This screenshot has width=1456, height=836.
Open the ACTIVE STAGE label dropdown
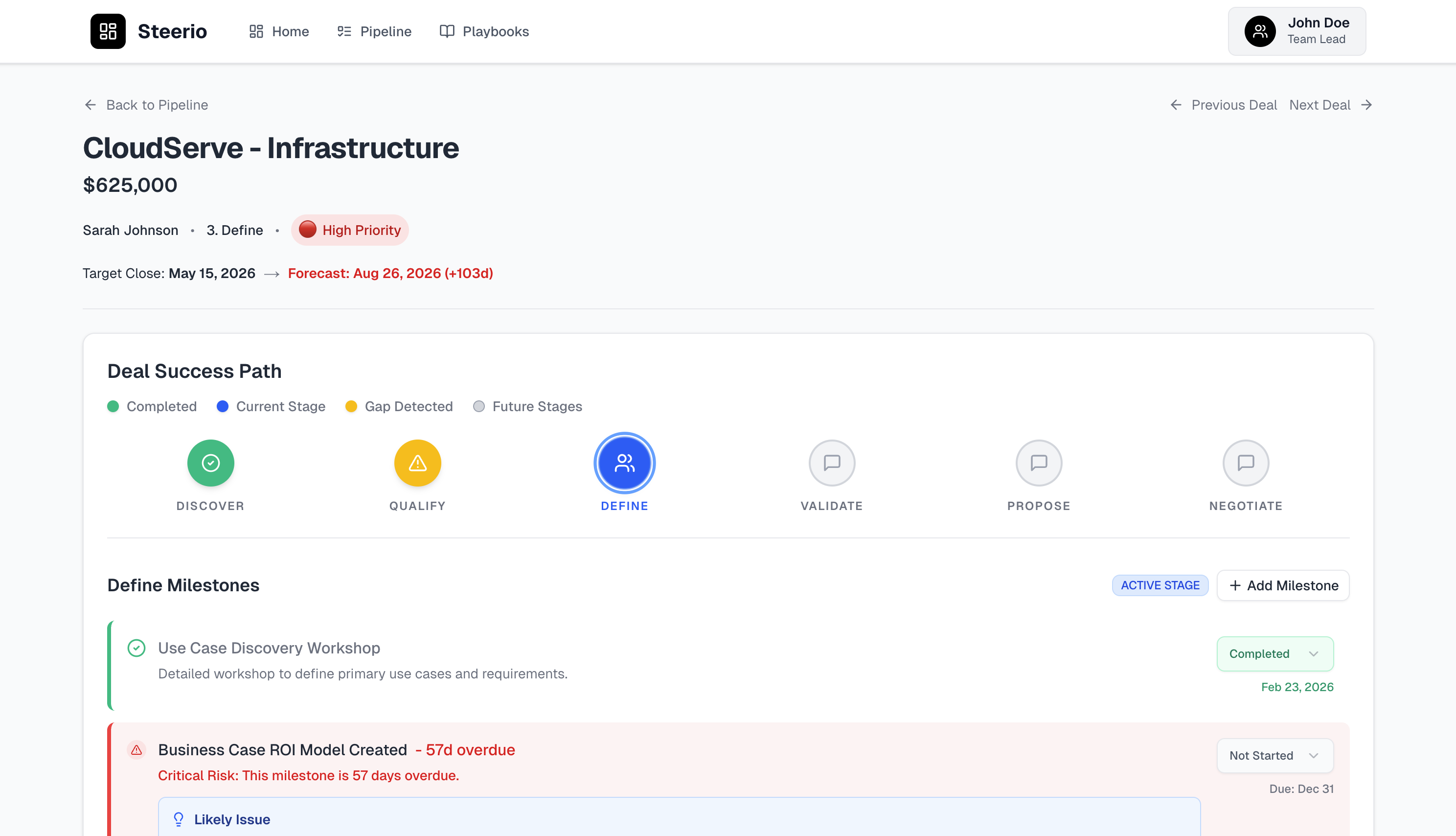point(1160,585)
